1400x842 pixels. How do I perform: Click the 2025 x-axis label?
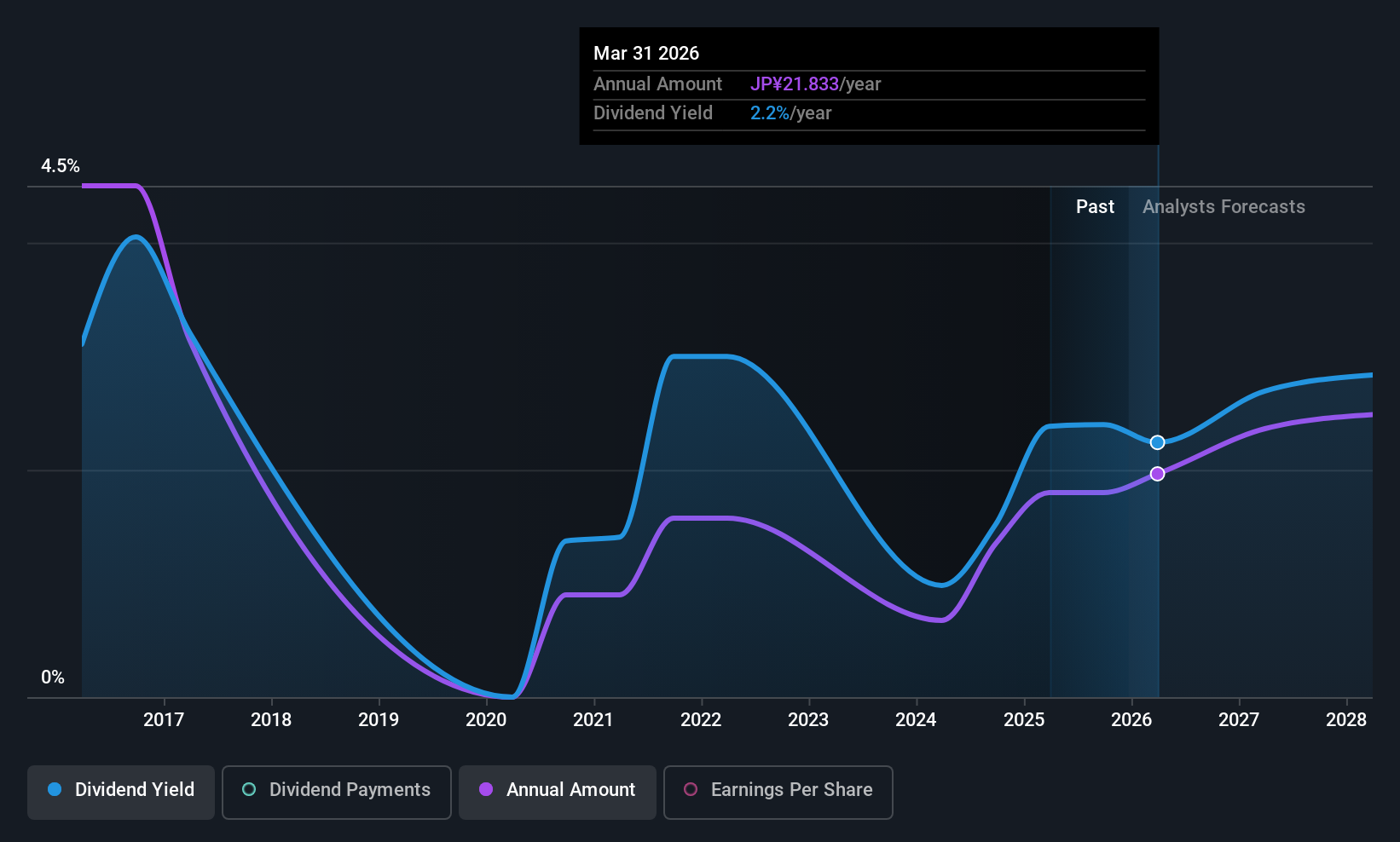coord(1024,720)
